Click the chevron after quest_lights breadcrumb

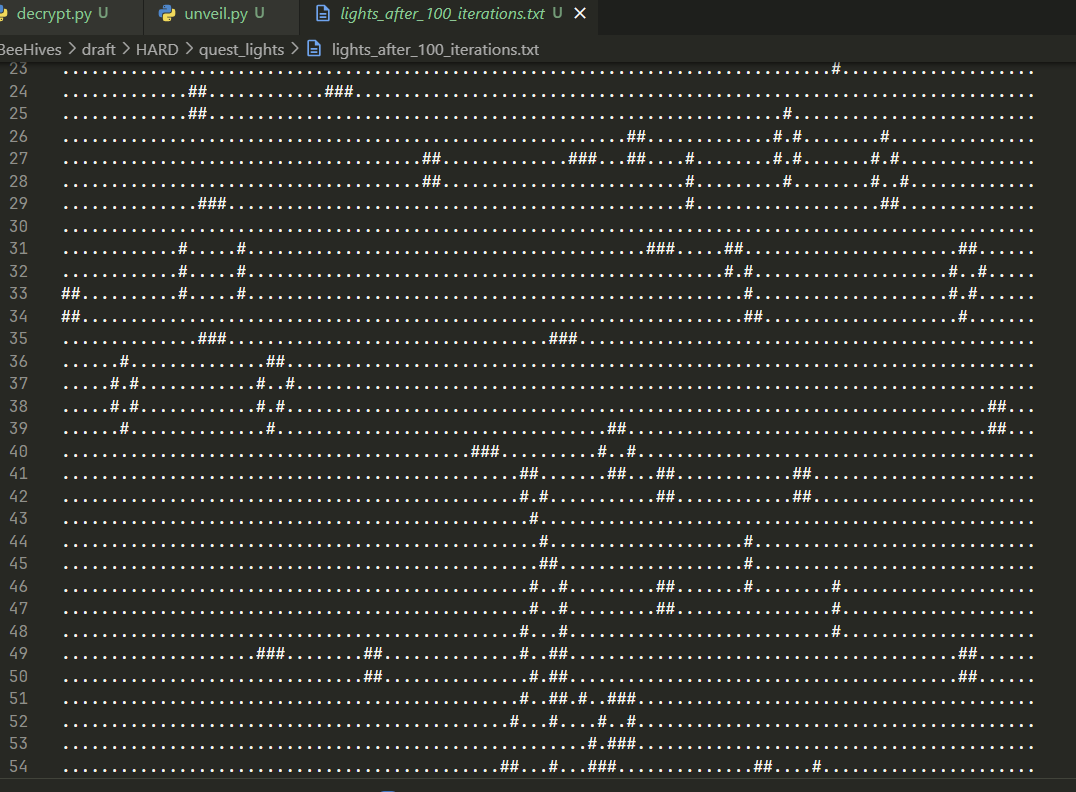tap(294, 49)
